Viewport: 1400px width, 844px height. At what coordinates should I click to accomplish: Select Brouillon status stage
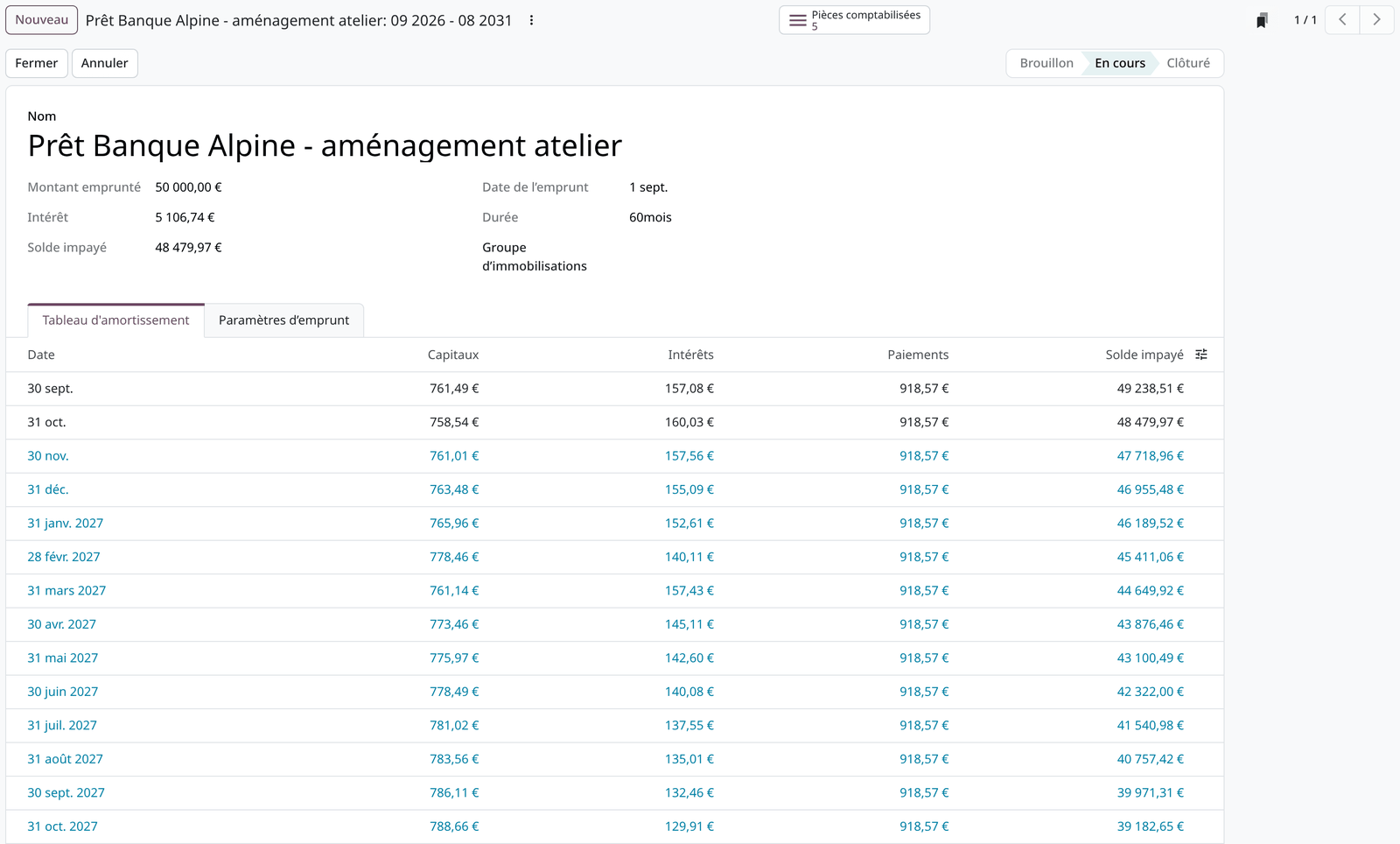click(1046, 63)
